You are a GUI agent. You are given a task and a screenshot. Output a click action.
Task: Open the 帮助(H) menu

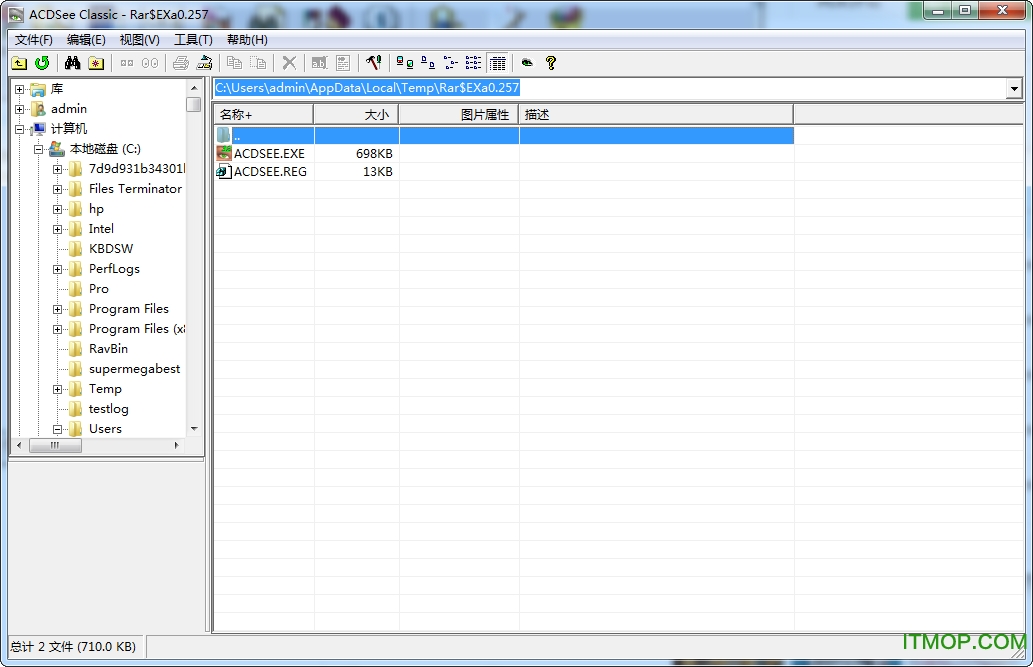[247, 40]
